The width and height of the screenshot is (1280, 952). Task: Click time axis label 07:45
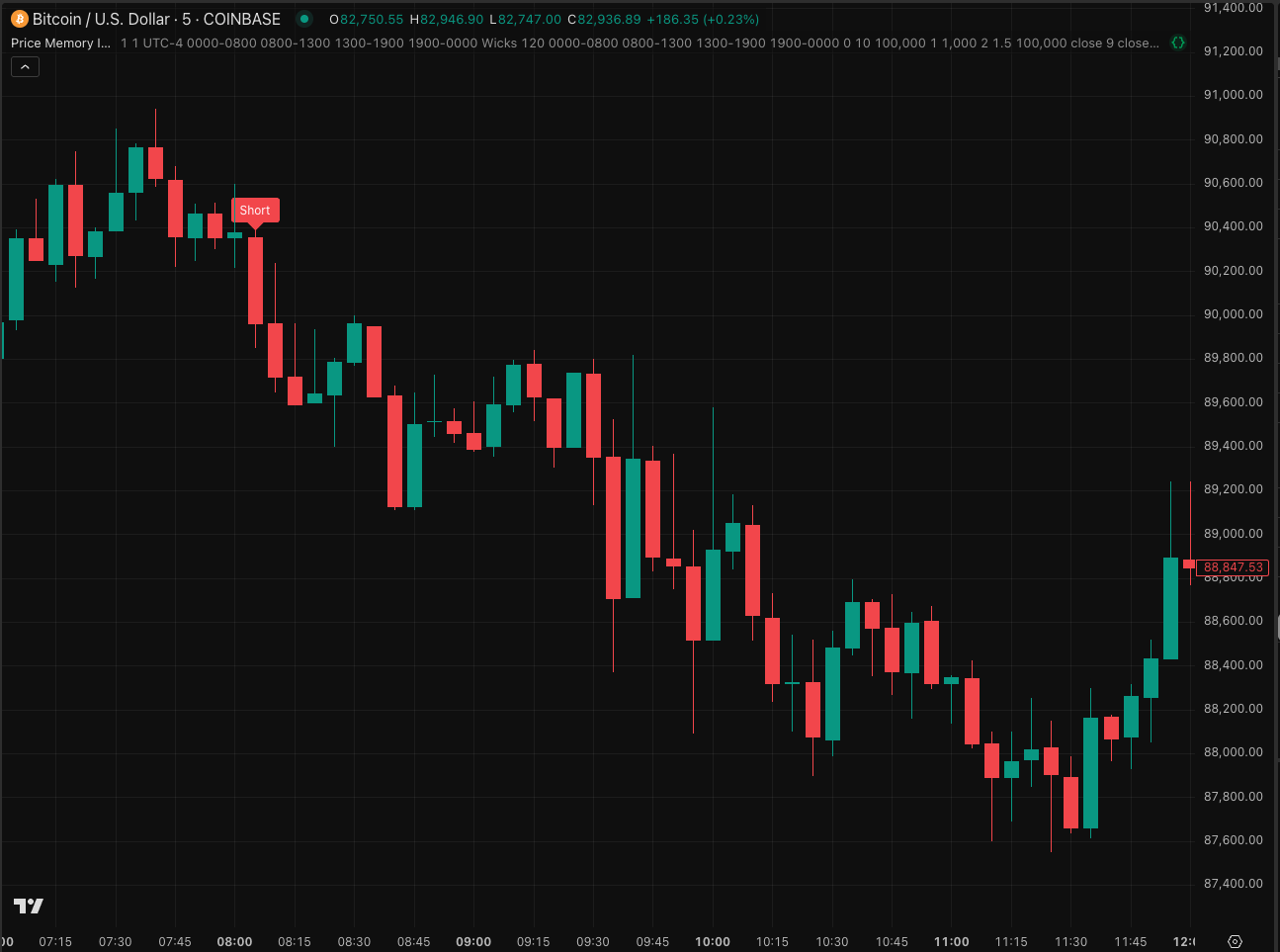coord(175,941)
